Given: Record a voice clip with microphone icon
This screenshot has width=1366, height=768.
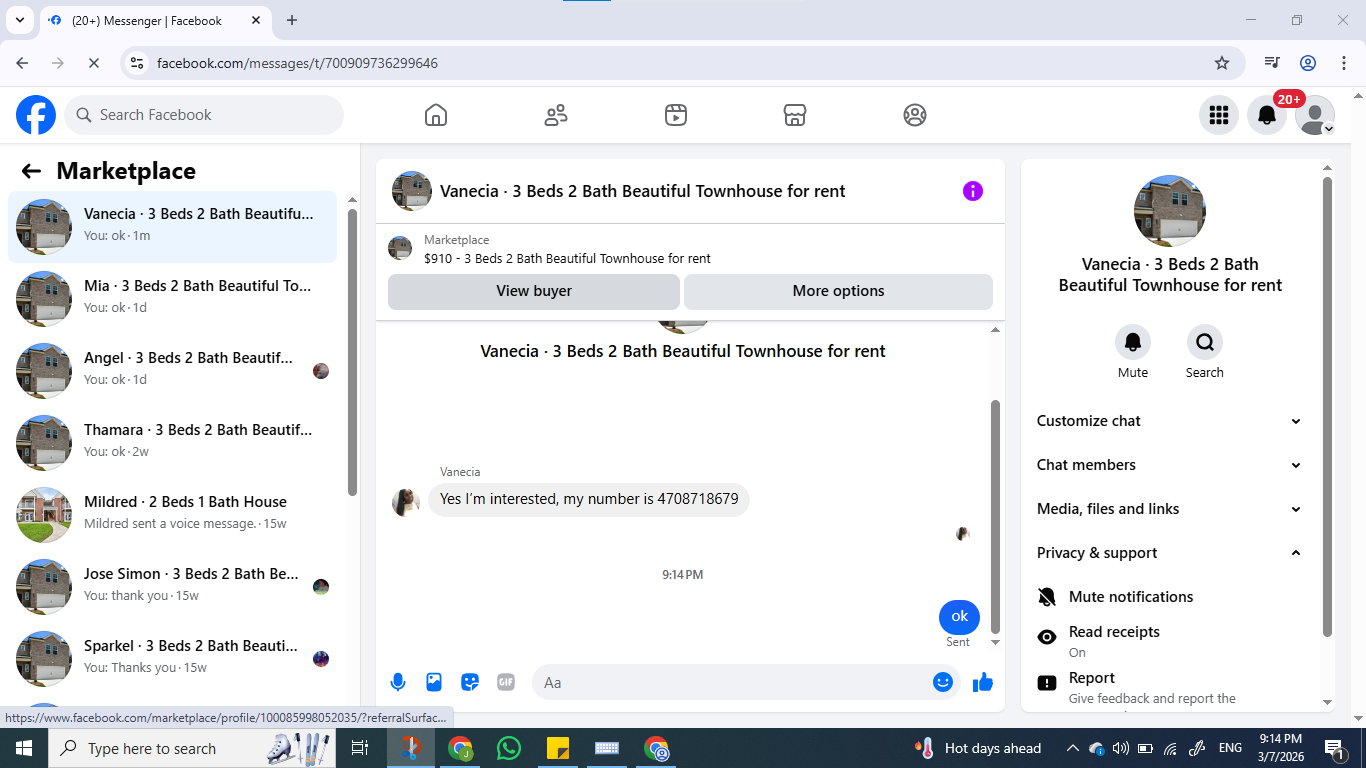Looking at the screenshot, I should point(398,682).
